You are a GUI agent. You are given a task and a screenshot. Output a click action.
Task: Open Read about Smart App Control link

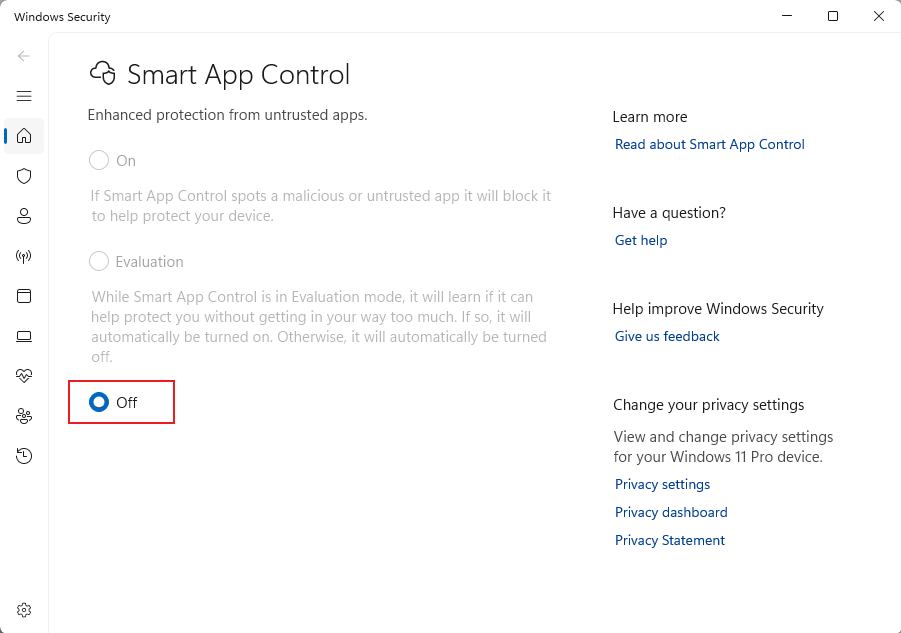point(709,145)
